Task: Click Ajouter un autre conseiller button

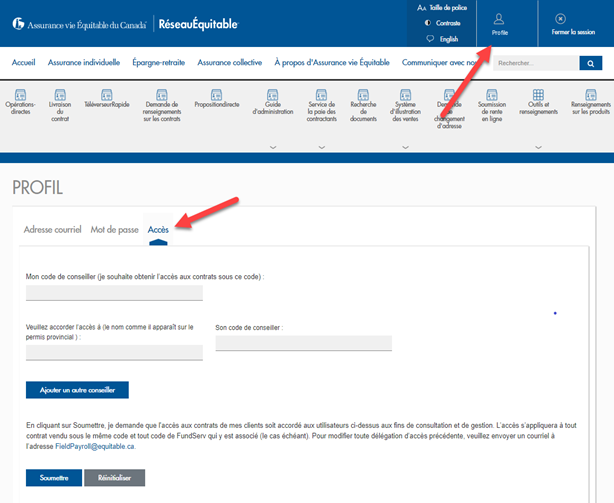Action: (77, 389)
